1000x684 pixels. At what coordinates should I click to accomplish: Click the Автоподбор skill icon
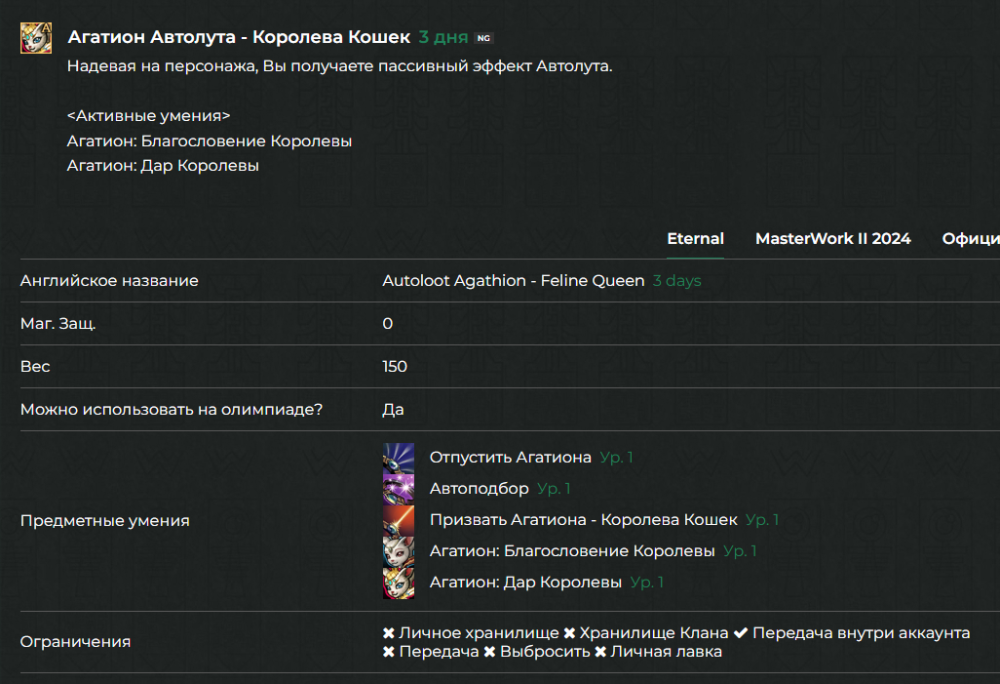(400, 488)
